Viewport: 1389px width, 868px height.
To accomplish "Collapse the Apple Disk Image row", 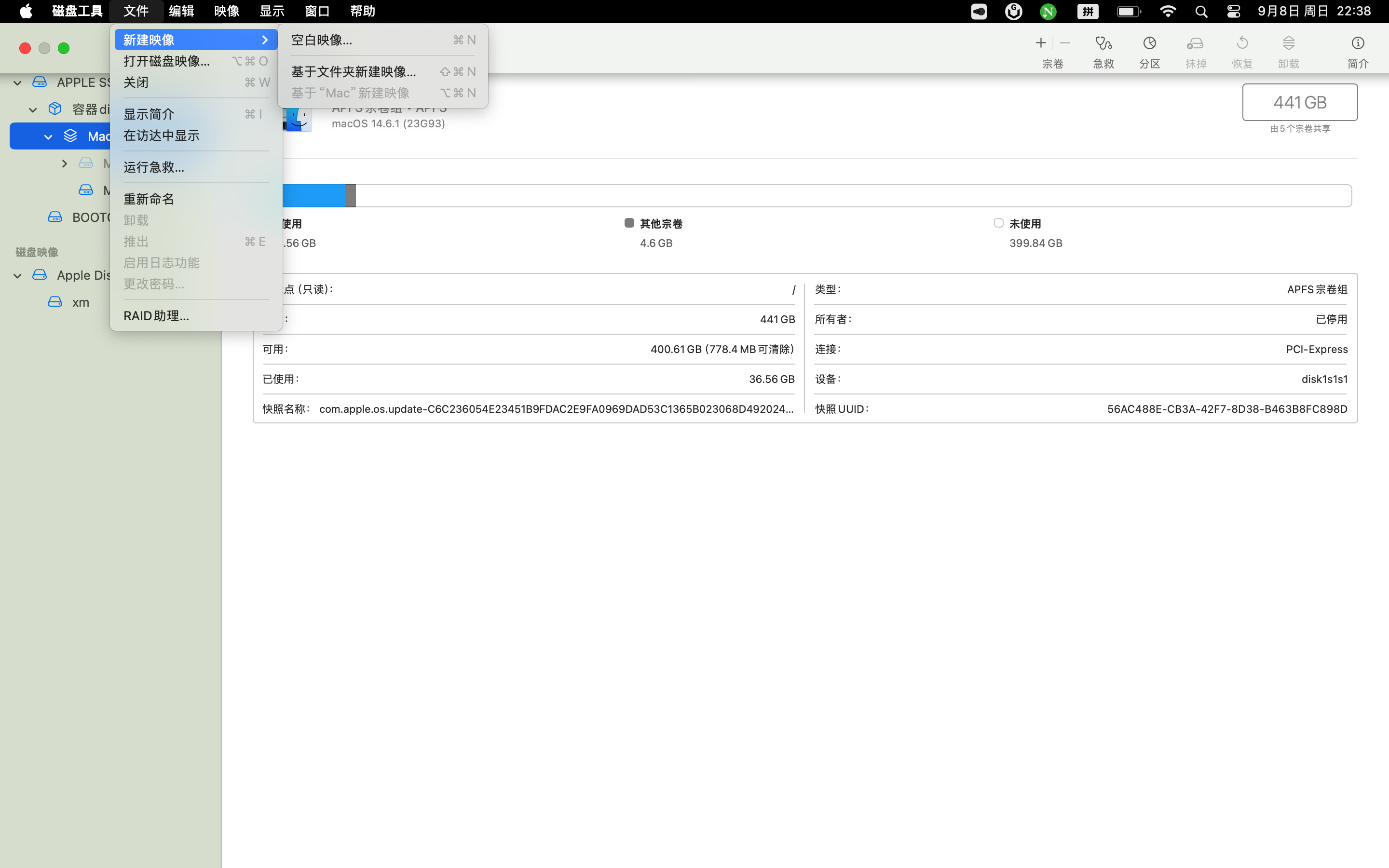I will point(18,275).
